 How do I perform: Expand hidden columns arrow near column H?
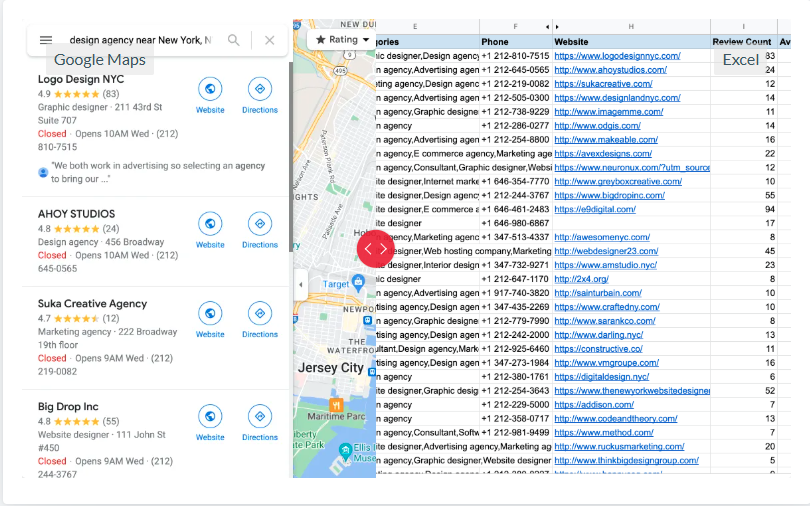[x=557, y=26]
